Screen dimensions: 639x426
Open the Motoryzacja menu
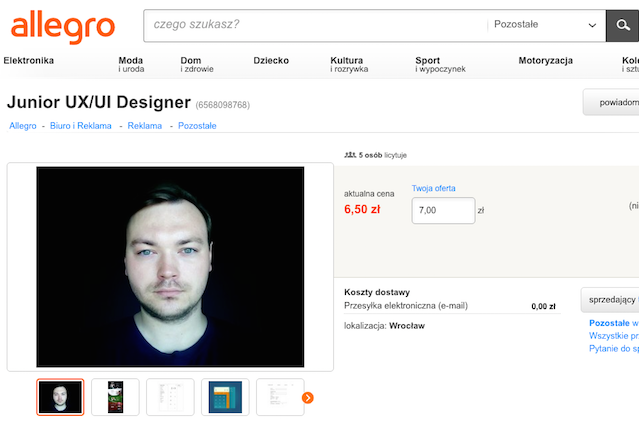[x=545, y=61]
